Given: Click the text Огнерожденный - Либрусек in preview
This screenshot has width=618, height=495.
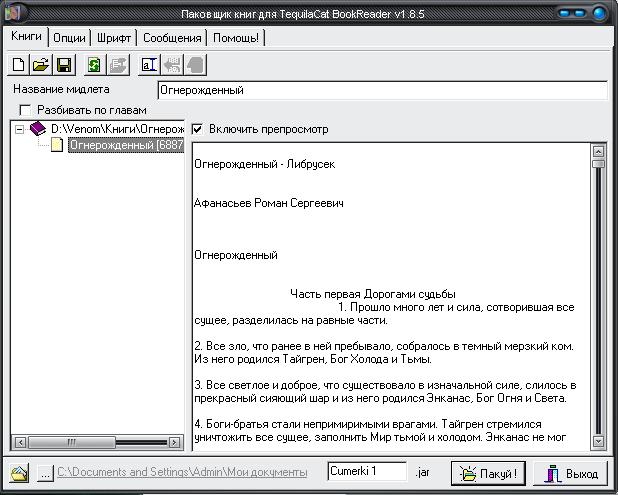Looking at the screenshot, I should 264,164.
